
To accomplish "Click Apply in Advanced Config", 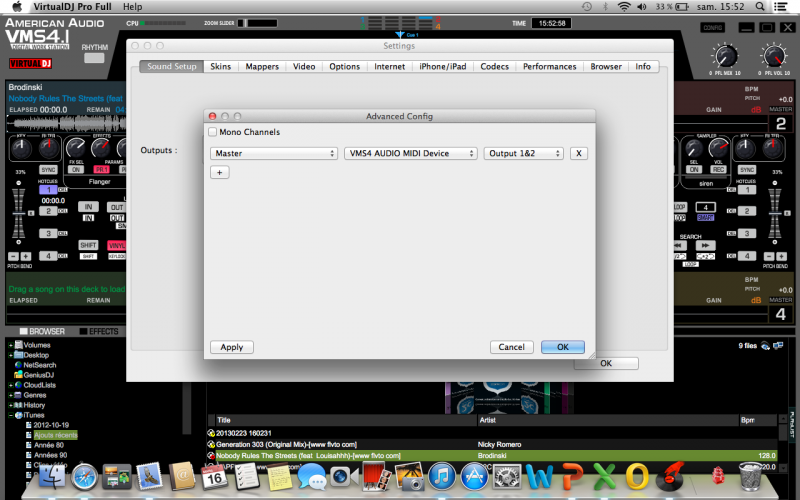I will [x=232, y=347].
